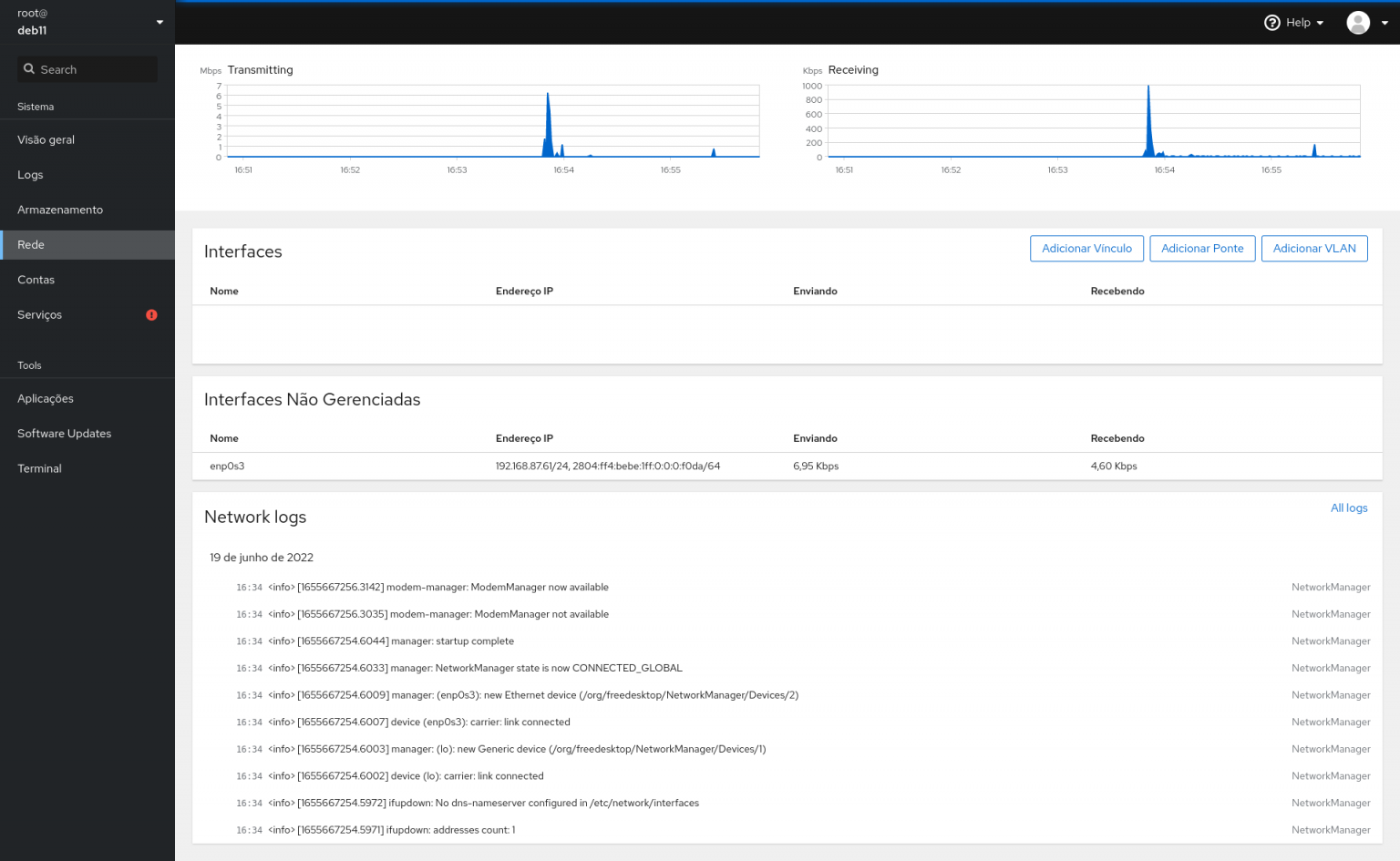Open Aplicações in the sidebar
This screenshot has width=1400, height=861.
pos(46,399)
